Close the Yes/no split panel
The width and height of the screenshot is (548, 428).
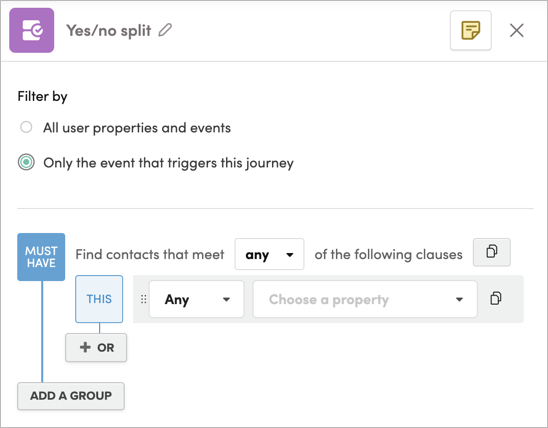(517, 30)
